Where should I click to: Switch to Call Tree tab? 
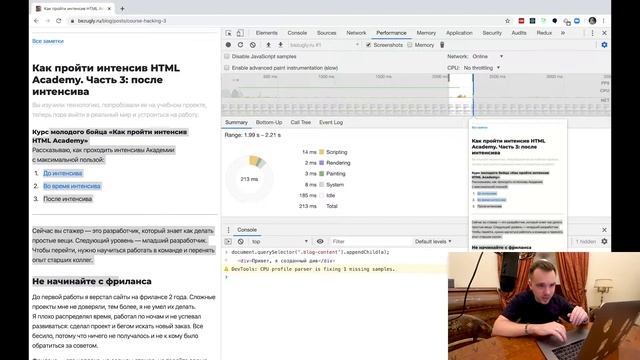coord(301,122)
